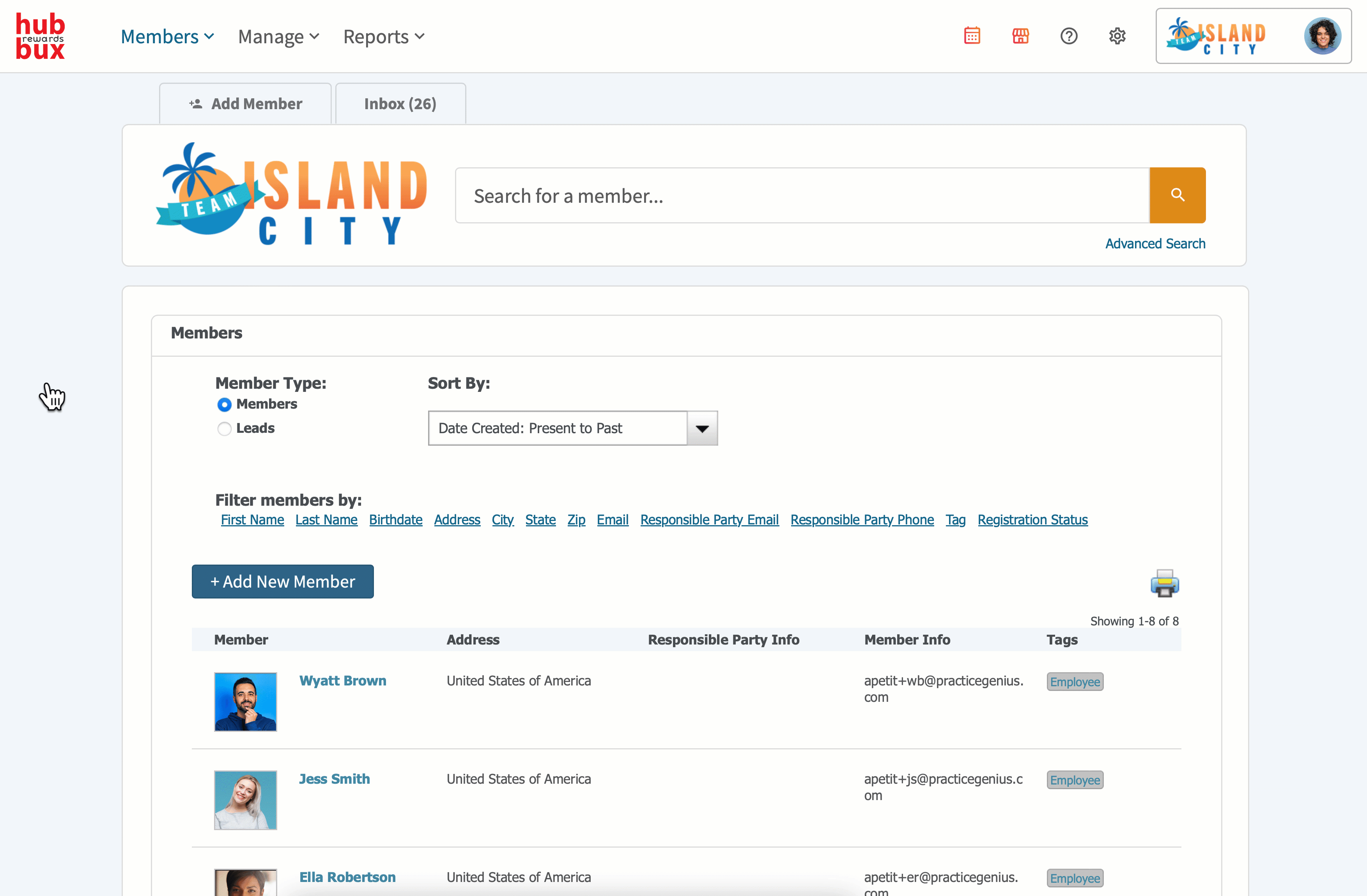Click the hubbux rewards logo
Image resolution: width=1367 pixels, height=896 pixels.
pos(40,36)
